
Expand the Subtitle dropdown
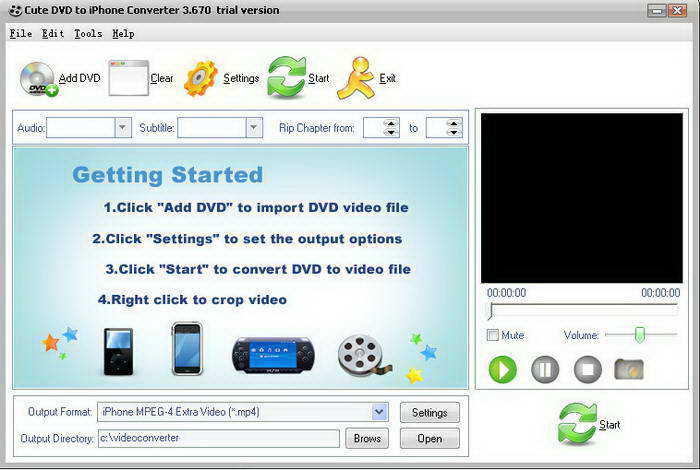point(254,128)
